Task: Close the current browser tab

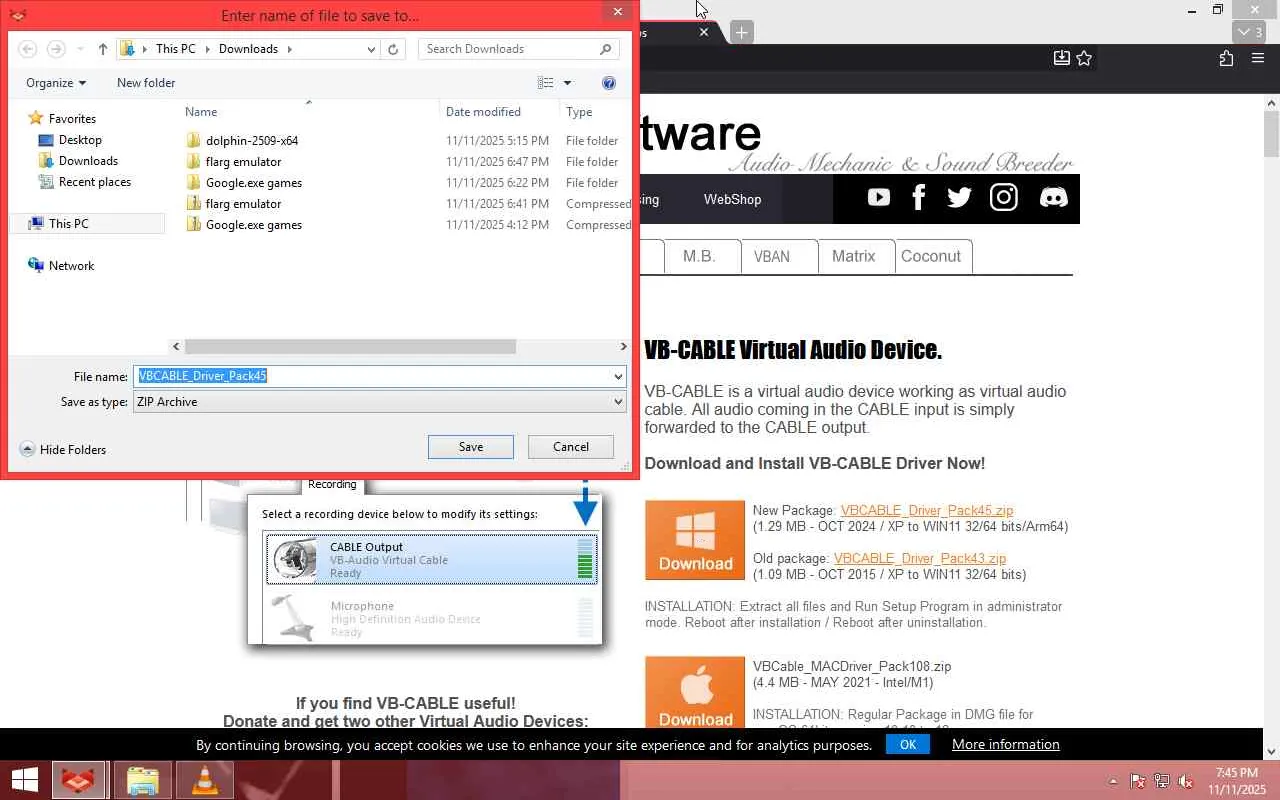Action: (704, 32)
